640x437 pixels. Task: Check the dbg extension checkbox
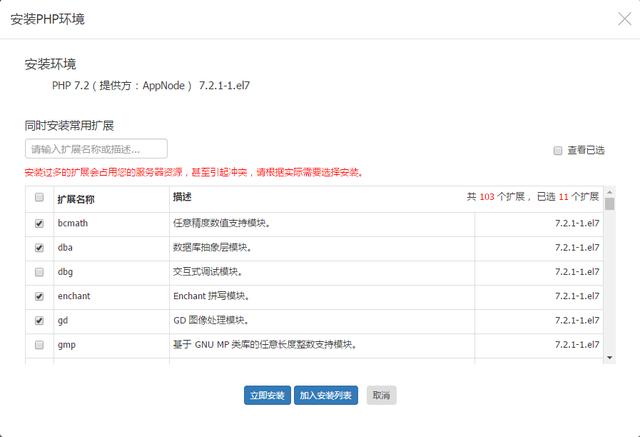coord(39,272)
